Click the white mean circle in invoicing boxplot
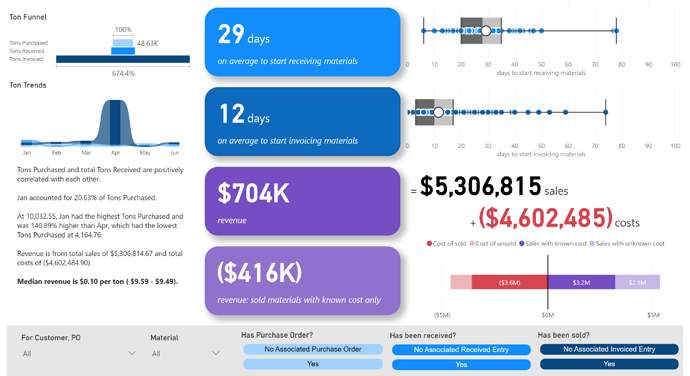 438,112
